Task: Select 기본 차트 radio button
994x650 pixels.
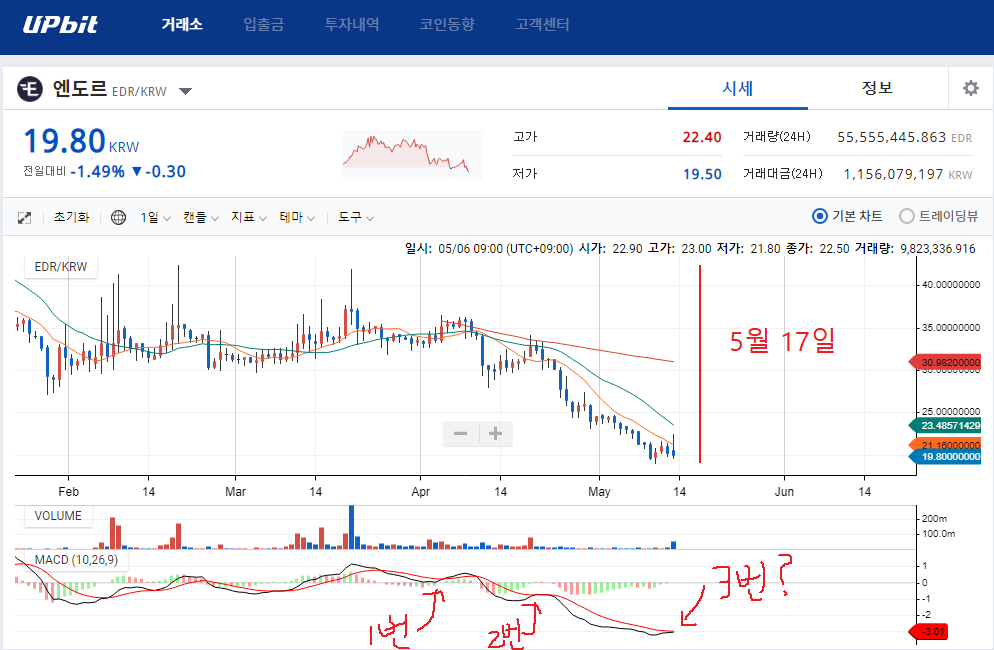Action: coord(820,216)
